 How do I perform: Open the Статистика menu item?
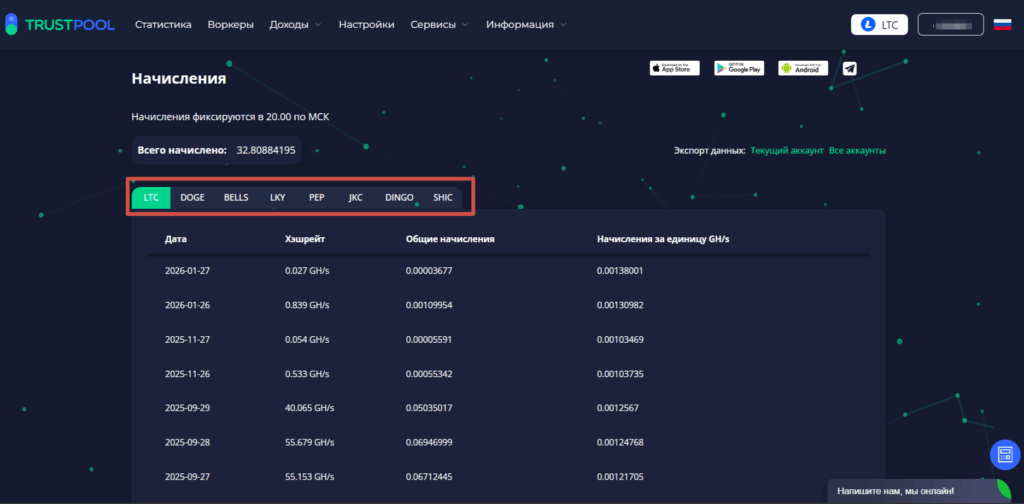(x=163, y=25)
